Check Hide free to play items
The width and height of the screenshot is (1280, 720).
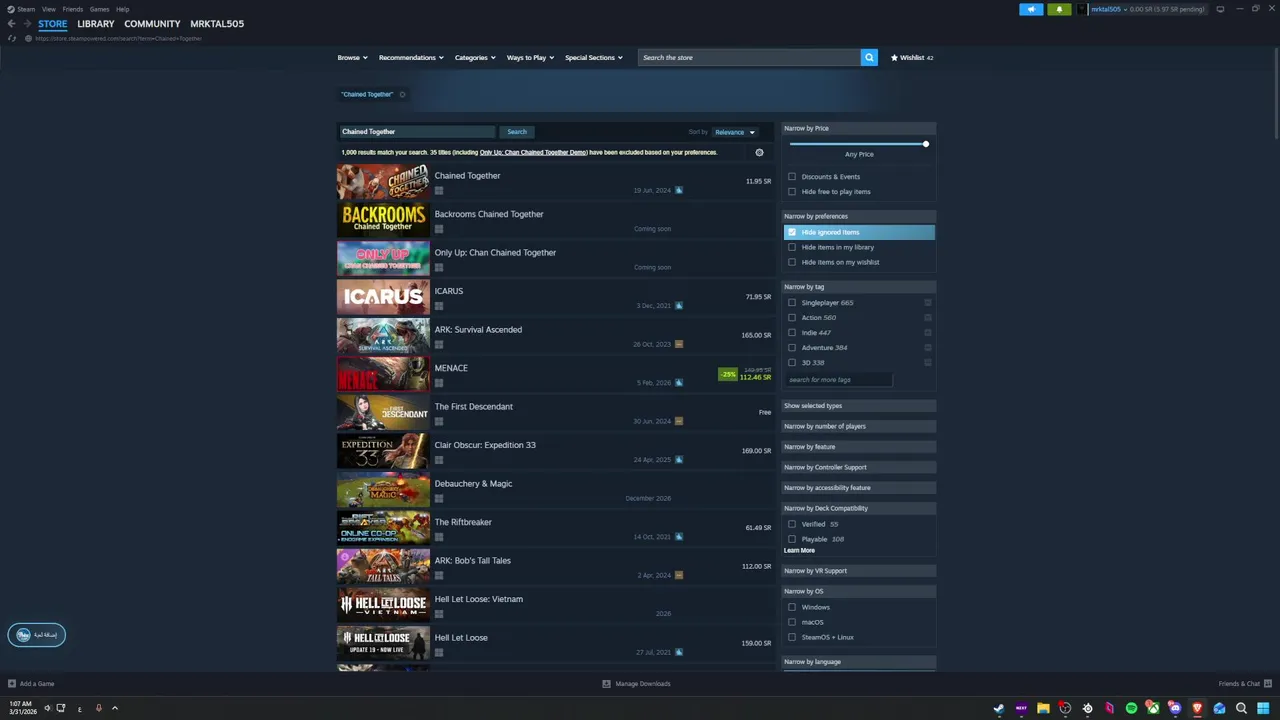[792, 192]
